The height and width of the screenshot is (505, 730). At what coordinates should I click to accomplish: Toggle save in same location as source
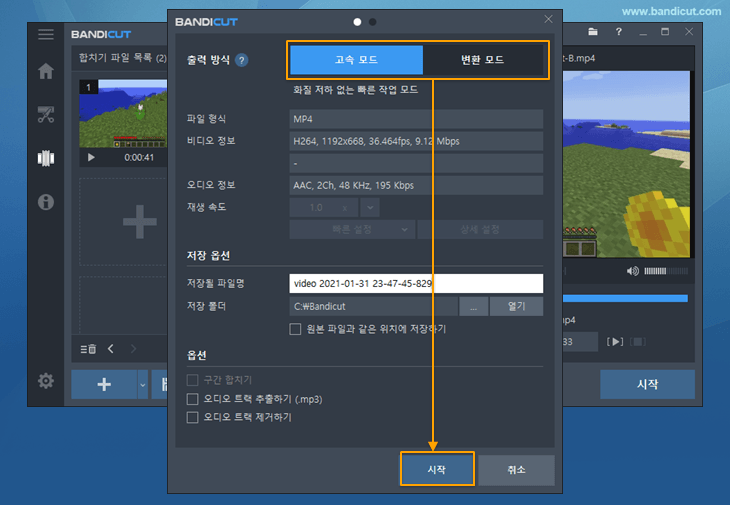[295, 329]
